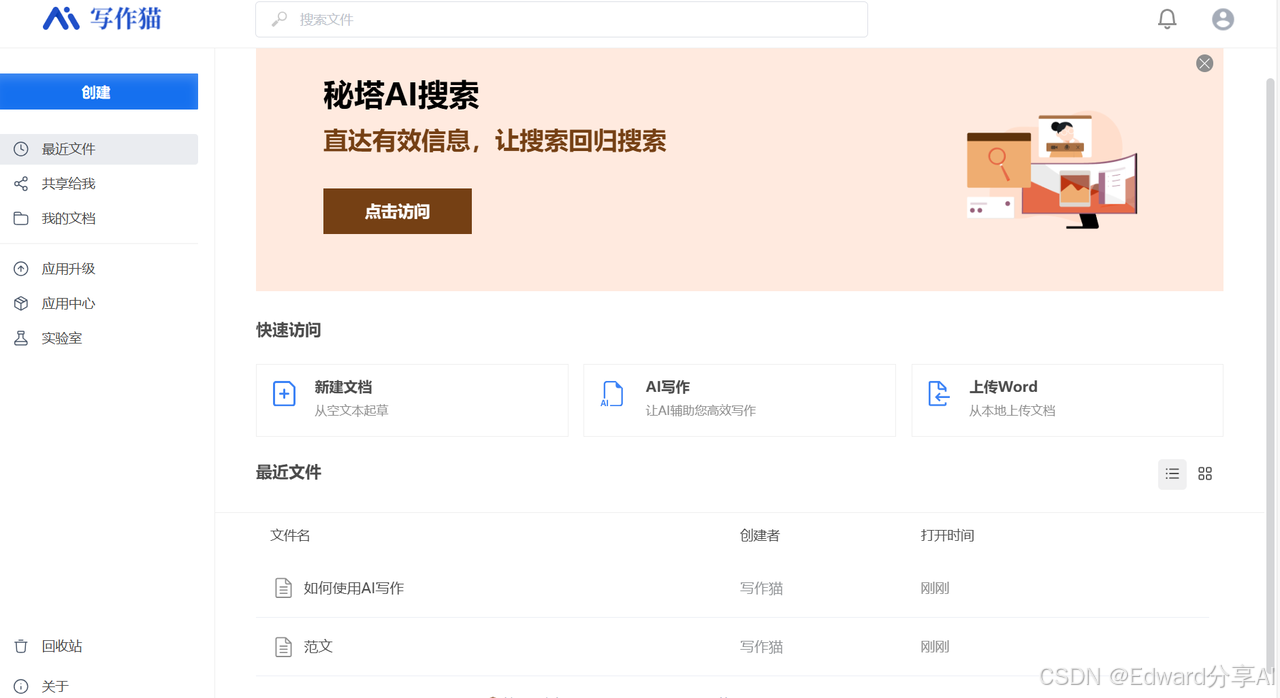This screenshot has width=1280, height=698.
Task: Click 刚刚 time in 范文 row
Action: (x=934, y=647)
